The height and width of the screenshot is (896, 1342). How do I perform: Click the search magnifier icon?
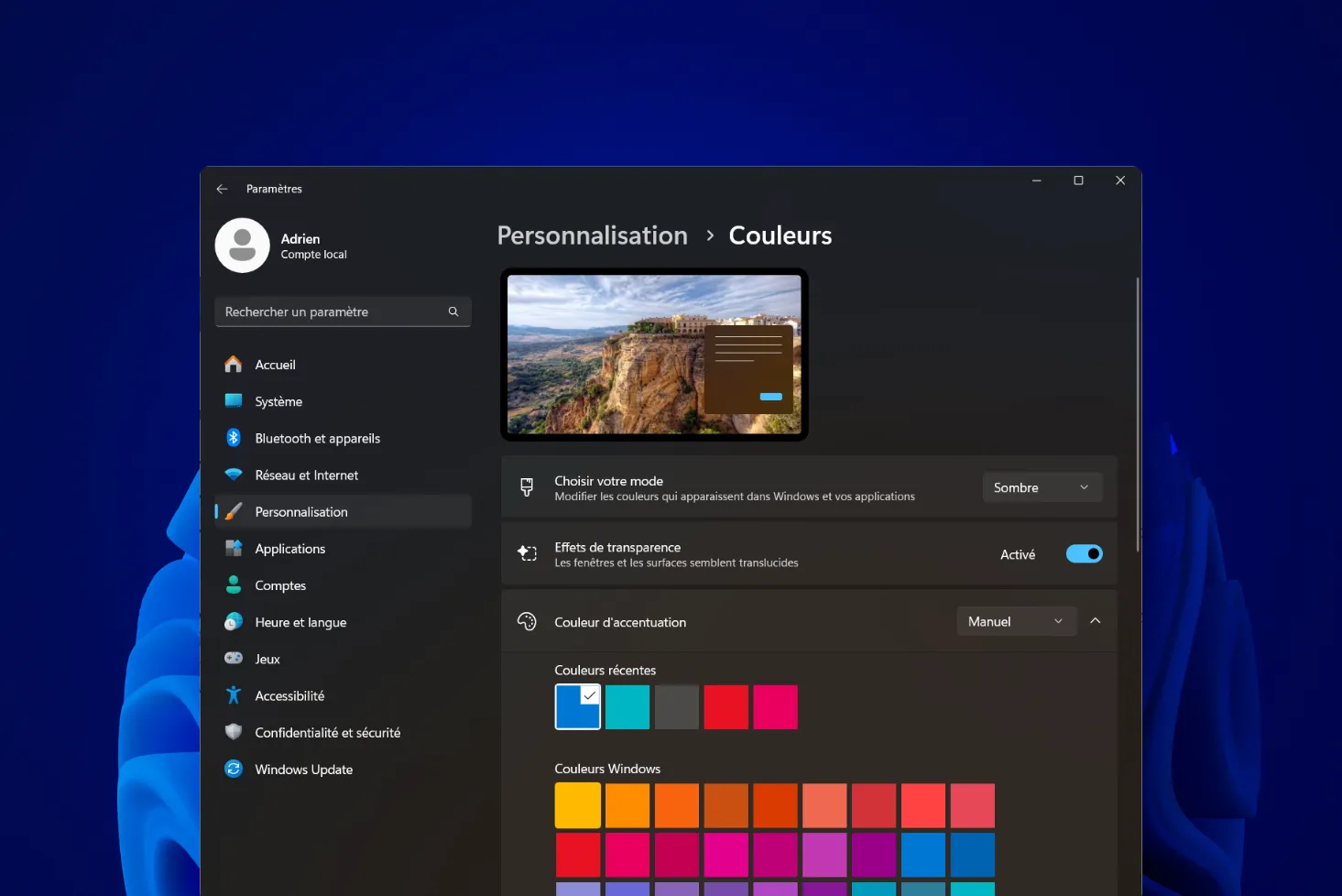click(x=453, y=311)
